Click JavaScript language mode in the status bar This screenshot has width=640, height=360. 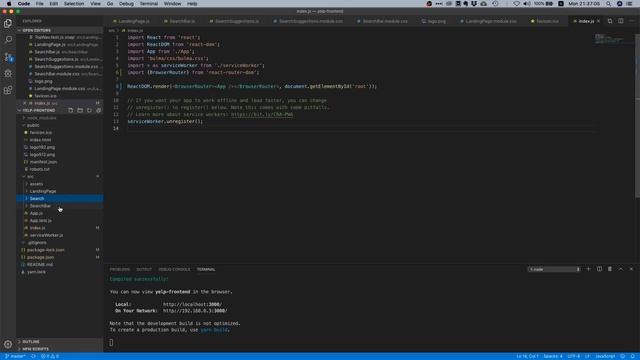[x=605, y=356]
